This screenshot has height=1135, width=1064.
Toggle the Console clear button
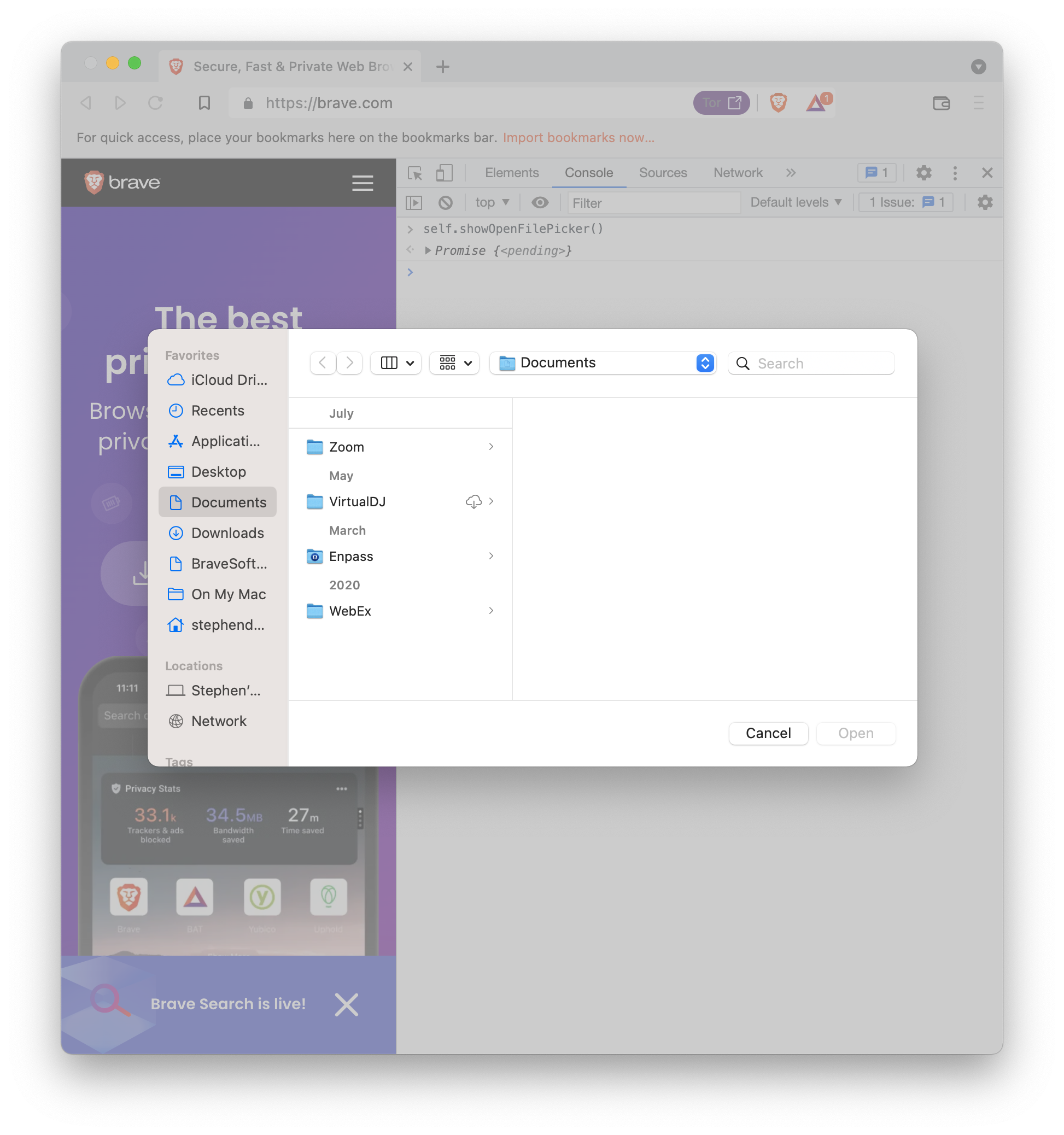(x=444, y=204)
